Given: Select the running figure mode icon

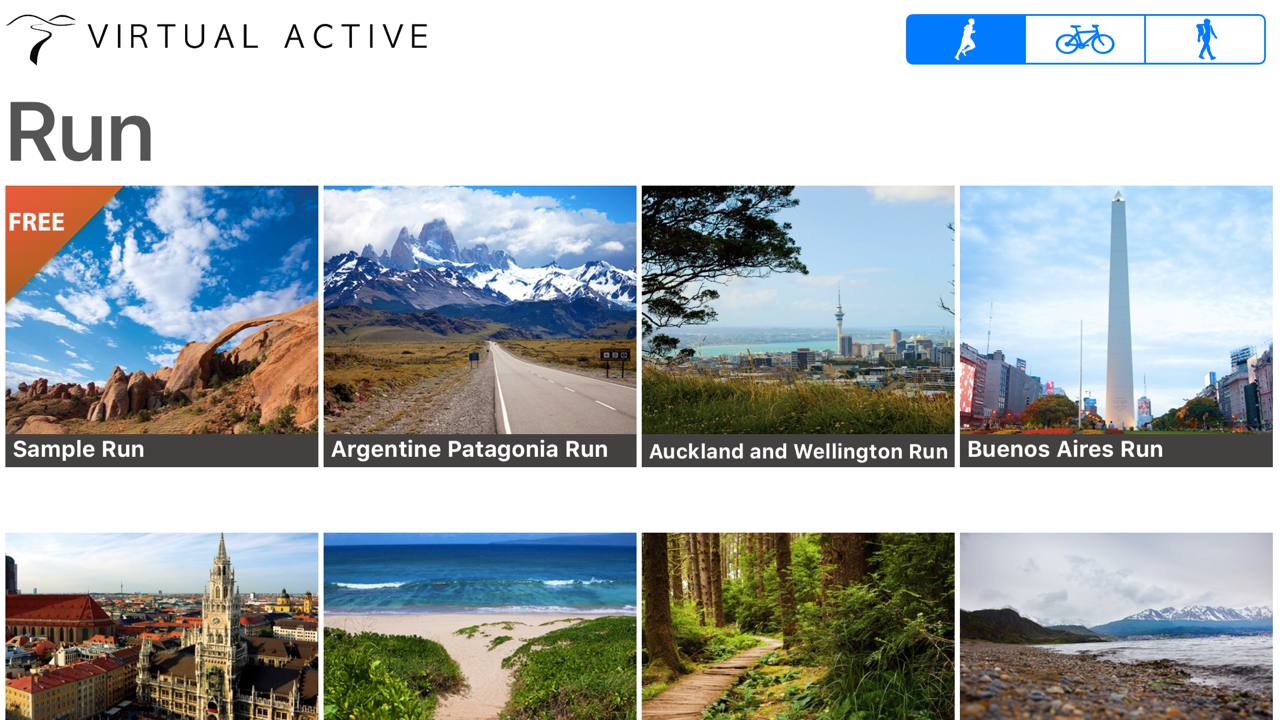Looking at the screenshot, I should point(966,39).
